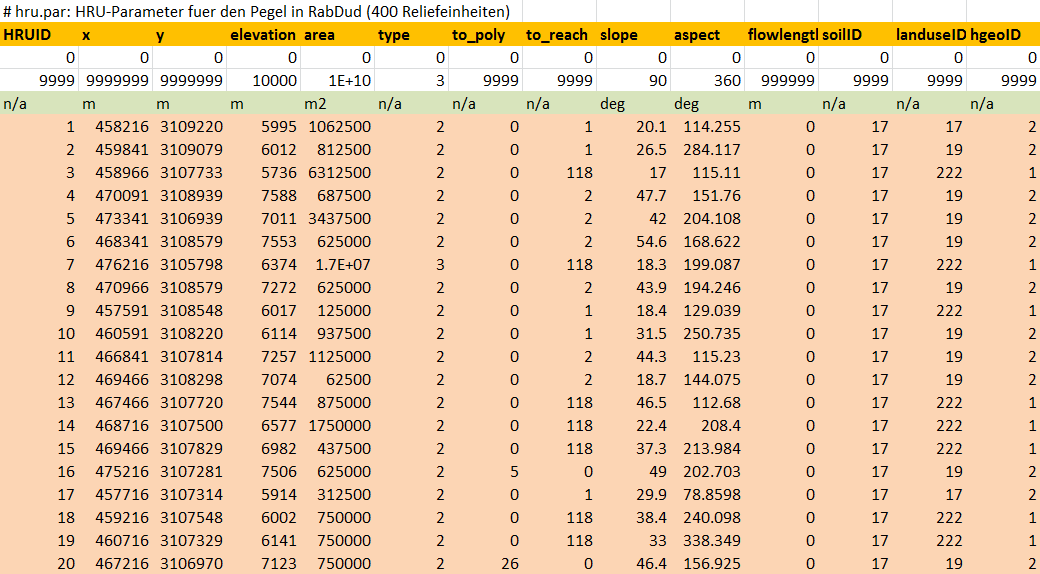Viewport: 1040px width, 574px height.
Task: Select the to_poly header cell
Action: coord(486,35)
